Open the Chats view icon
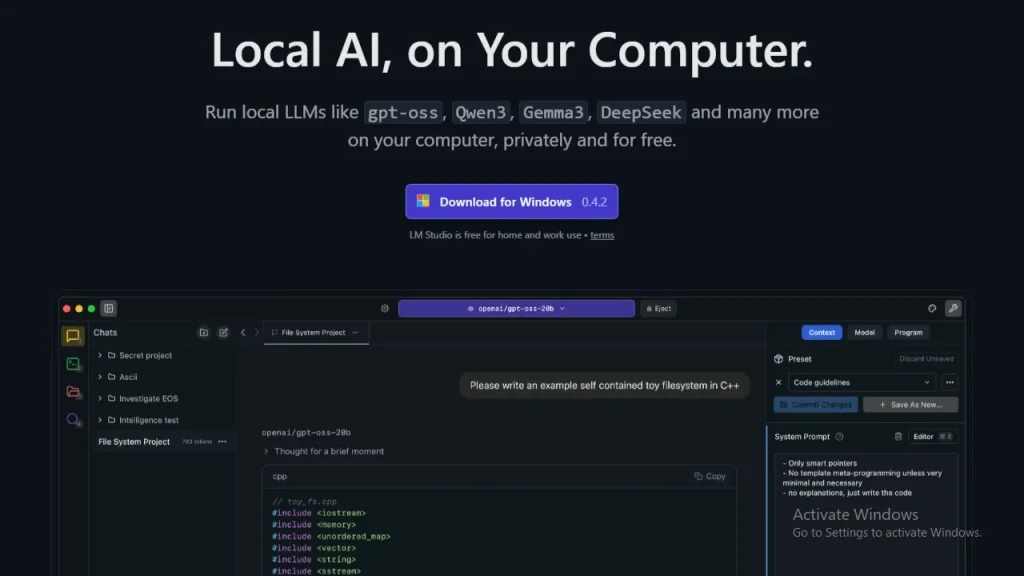Screen dimensions: 1024x576 72,336
